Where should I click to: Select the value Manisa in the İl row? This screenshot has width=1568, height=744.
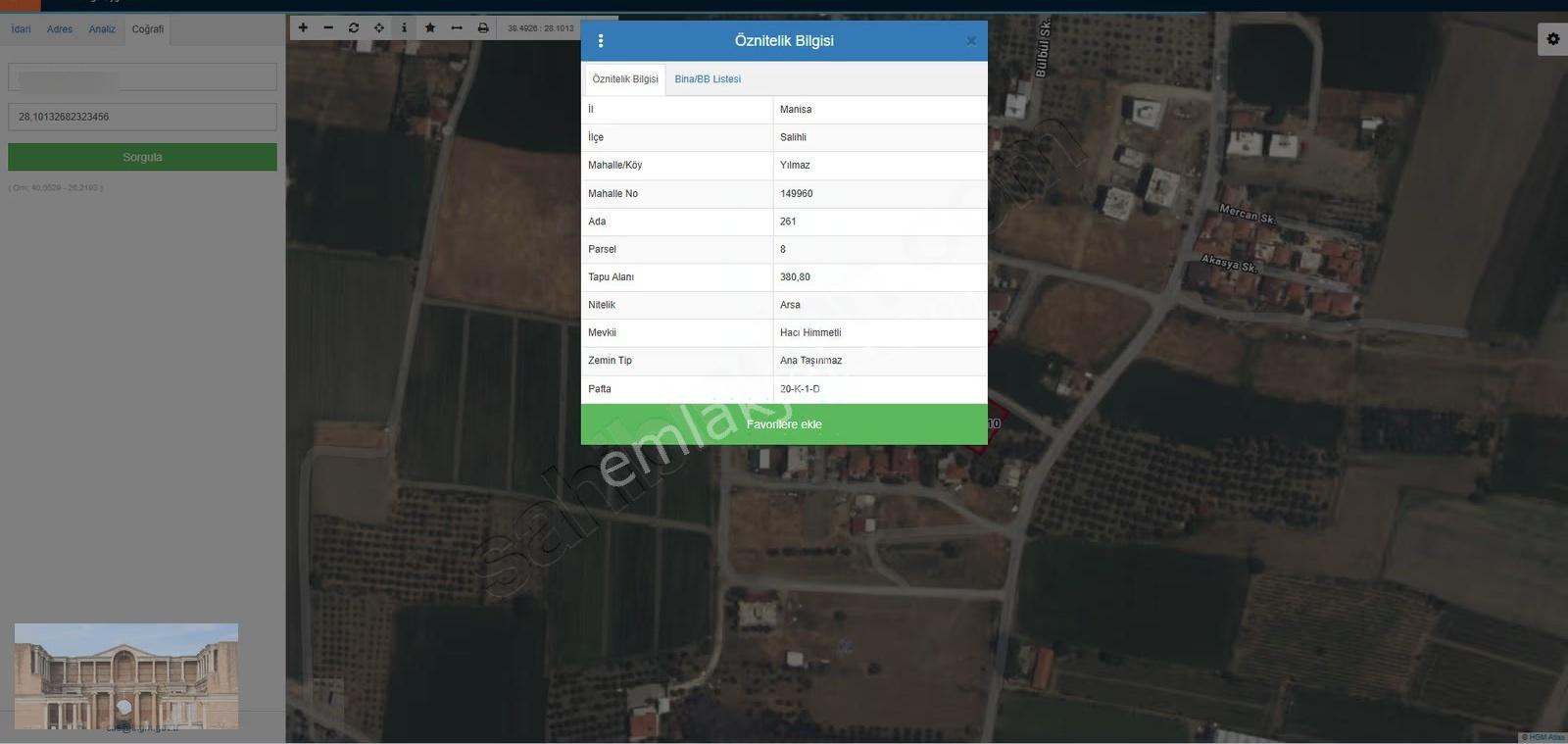796,110
